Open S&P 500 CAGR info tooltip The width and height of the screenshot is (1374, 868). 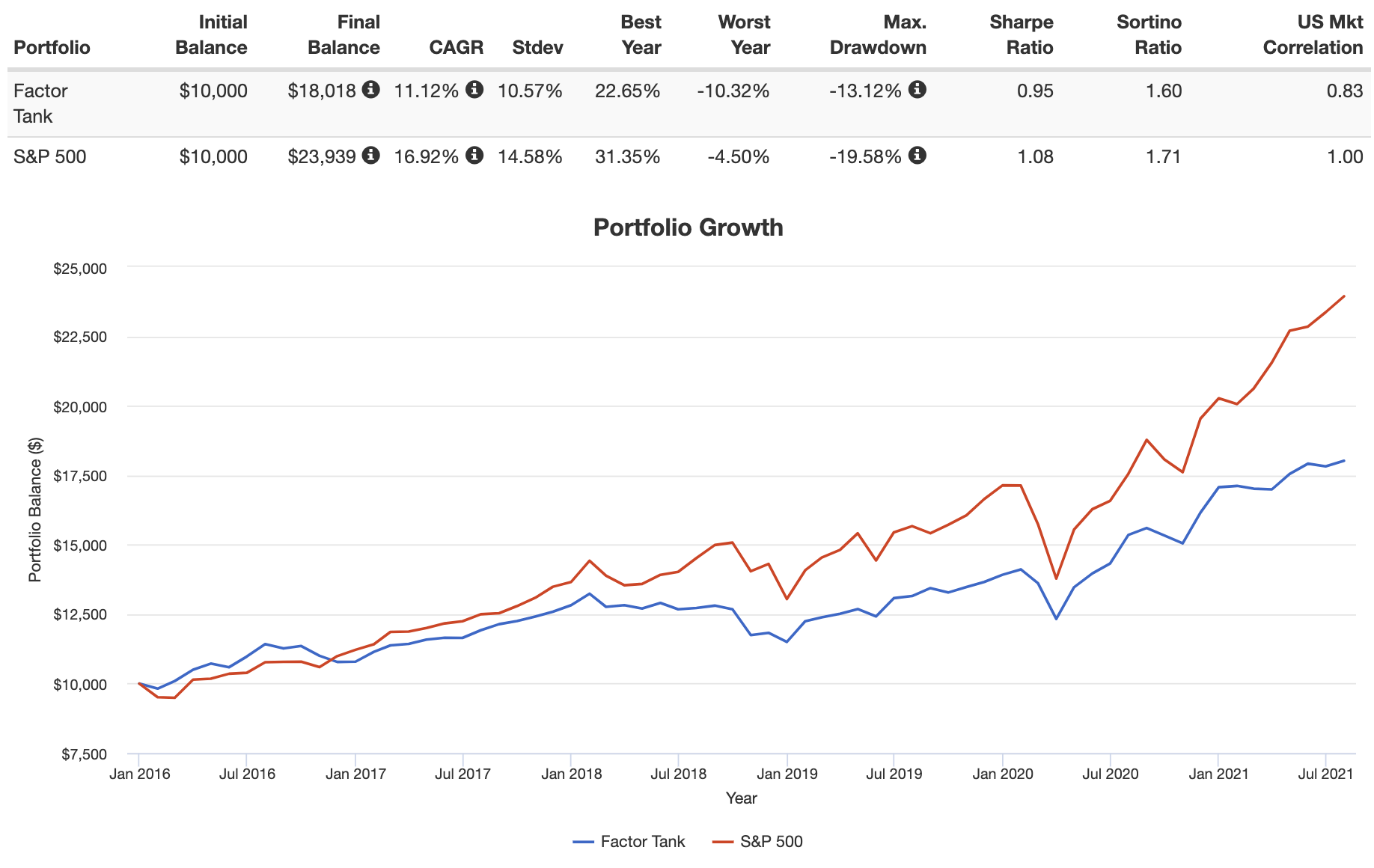[x=474, y=156]
